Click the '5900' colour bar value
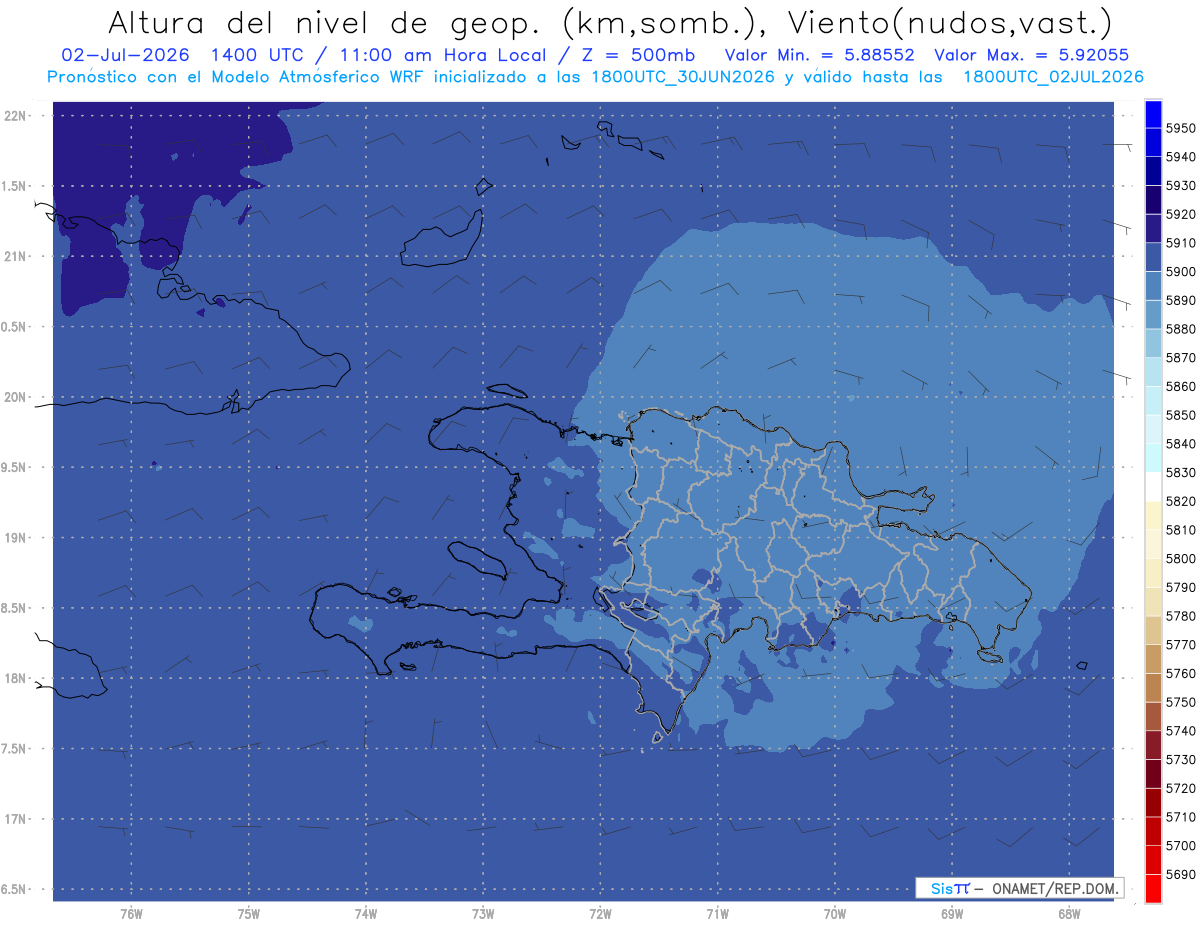This screenshot has height=927, width=1200. coord(1181,271)
